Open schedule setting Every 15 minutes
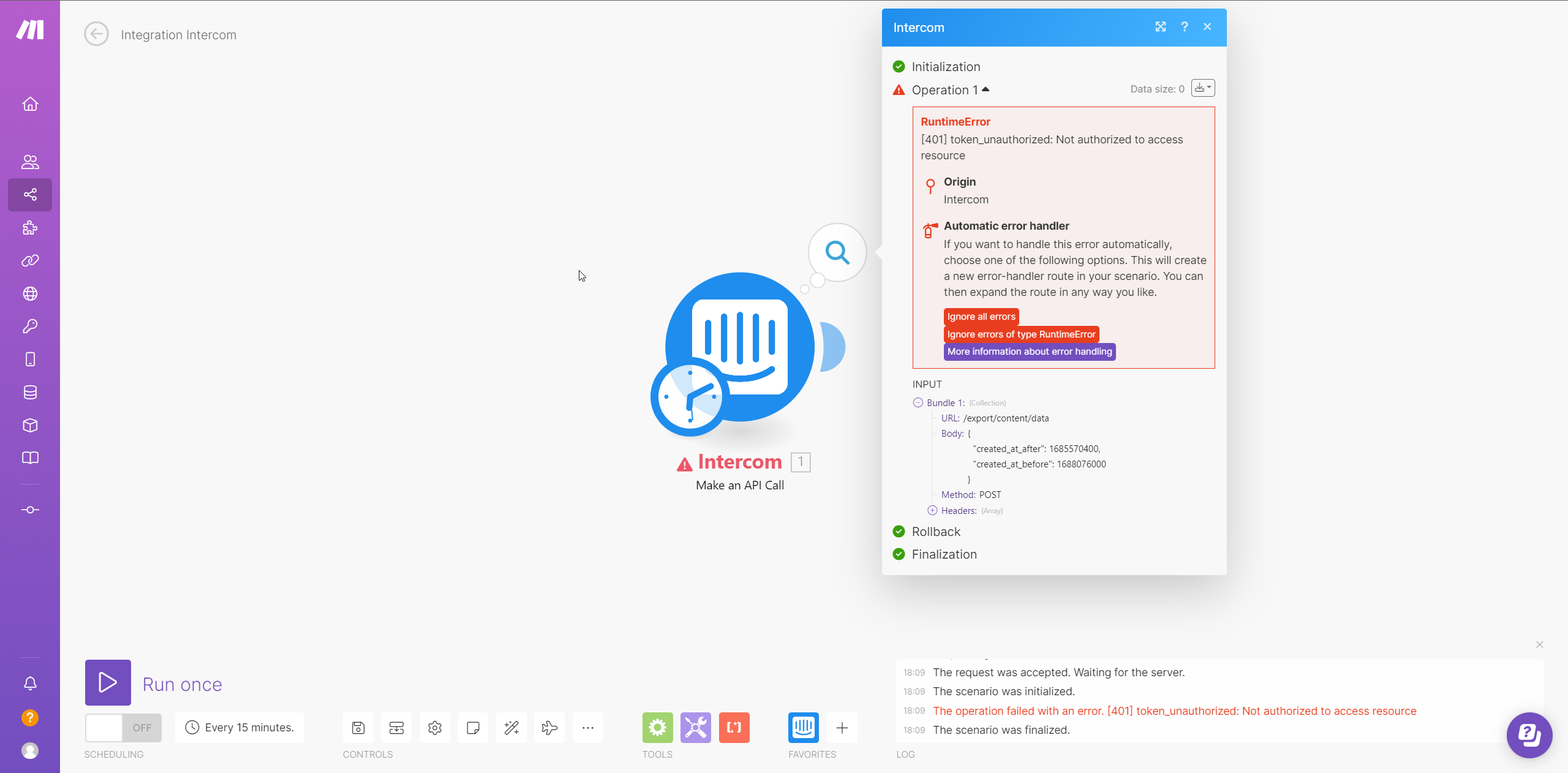Image resolution: width=1568 pixels, height=773 pixels. click(239, 728)
